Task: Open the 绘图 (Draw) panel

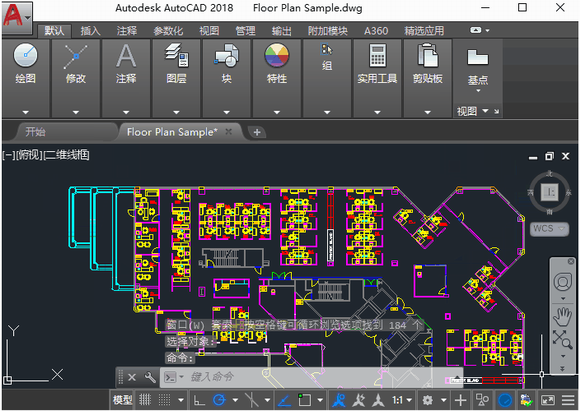Action: [x=26, y=64]
